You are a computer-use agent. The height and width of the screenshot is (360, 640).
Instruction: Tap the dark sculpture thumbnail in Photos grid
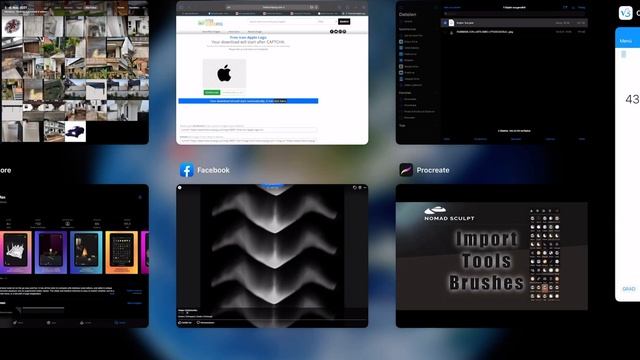pyautogui.click(x=75, y=131)
